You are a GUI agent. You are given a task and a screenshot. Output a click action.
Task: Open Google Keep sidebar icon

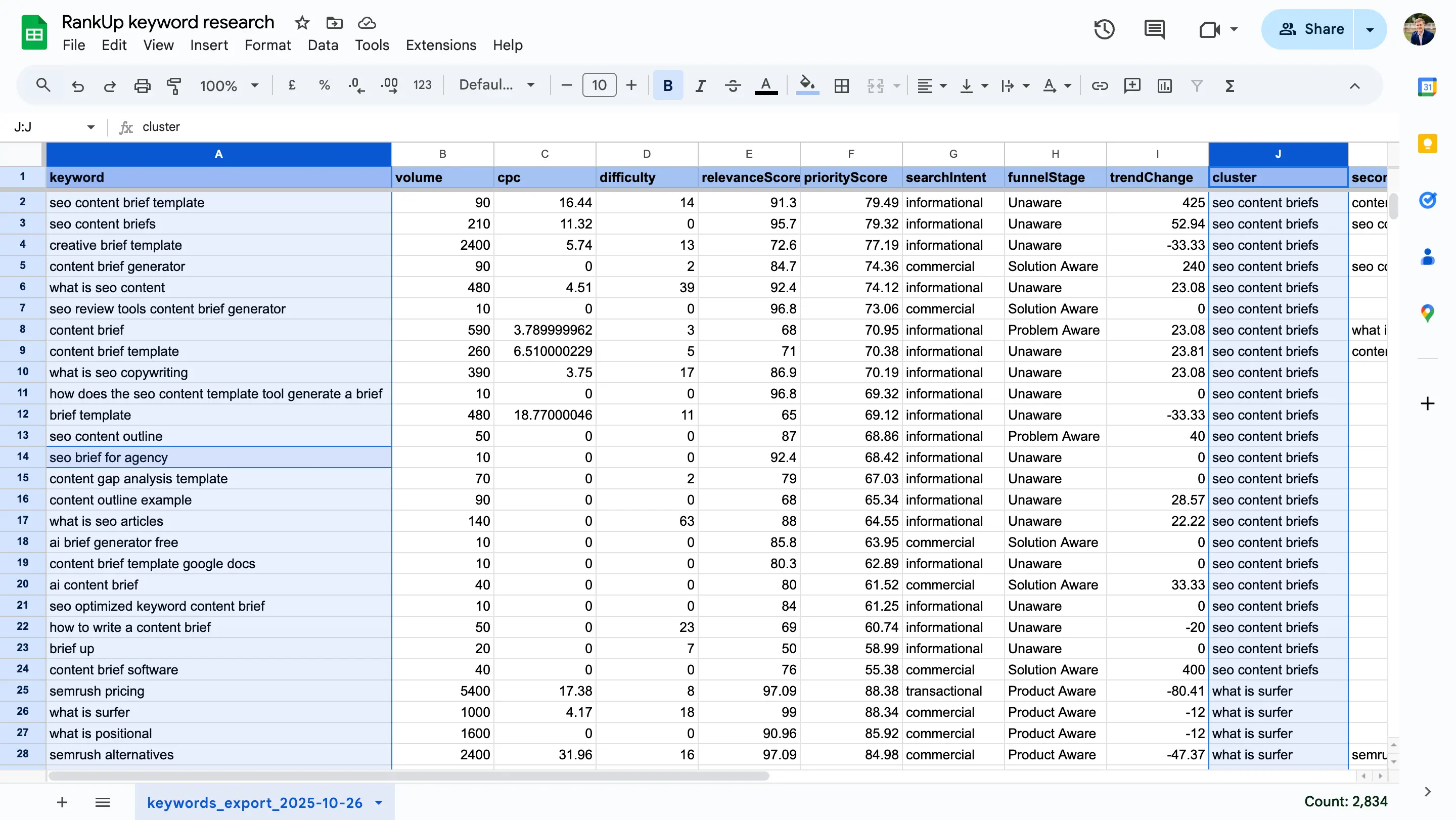tap(1427, 144)
